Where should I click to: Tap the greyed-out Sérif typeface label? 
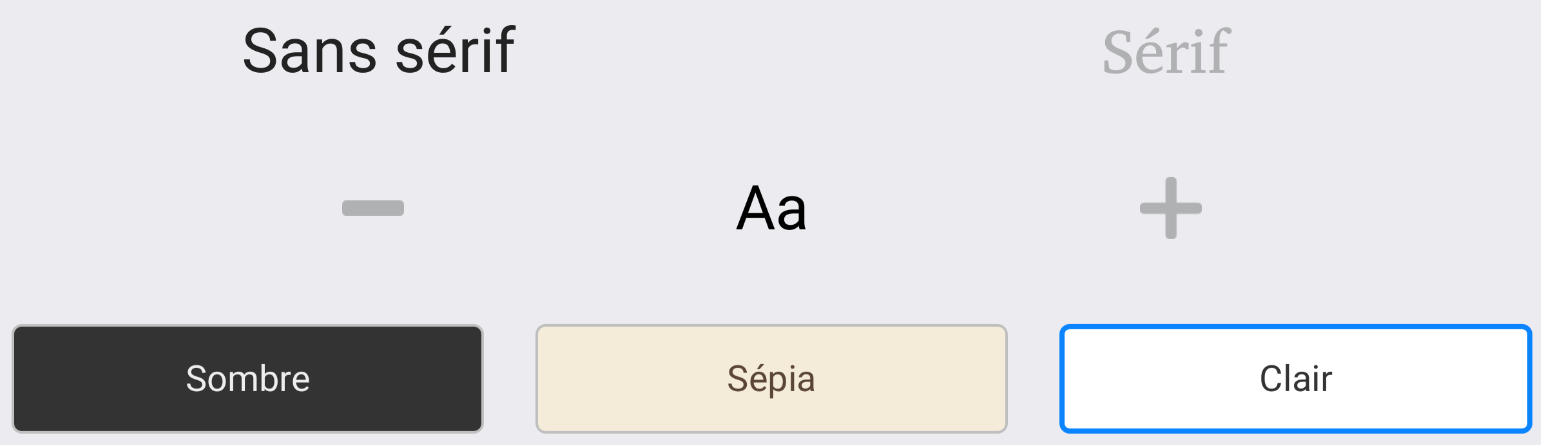[1165, 52]
